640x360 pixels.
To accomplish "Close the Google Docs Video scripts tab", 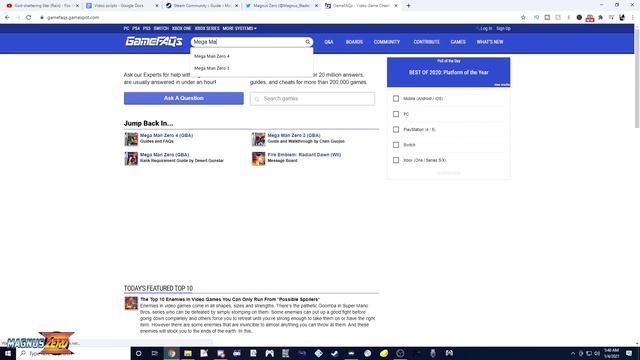I will [x=157, y=6].
